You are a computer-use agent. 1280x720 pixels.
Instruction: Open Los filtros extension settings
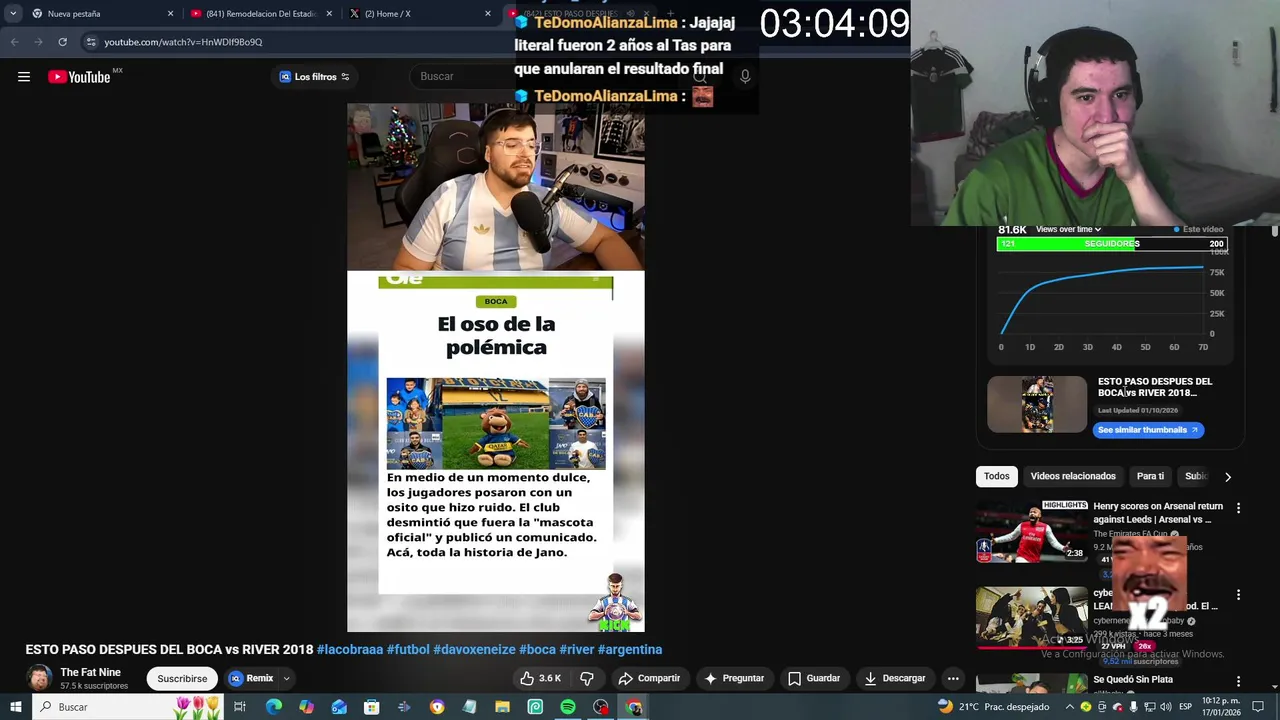pos(315,77)
